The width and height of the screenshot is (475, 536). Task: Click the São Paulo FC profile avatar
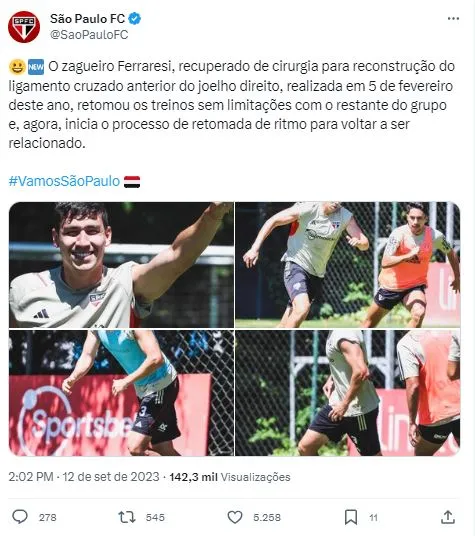[x=24, y=27]
